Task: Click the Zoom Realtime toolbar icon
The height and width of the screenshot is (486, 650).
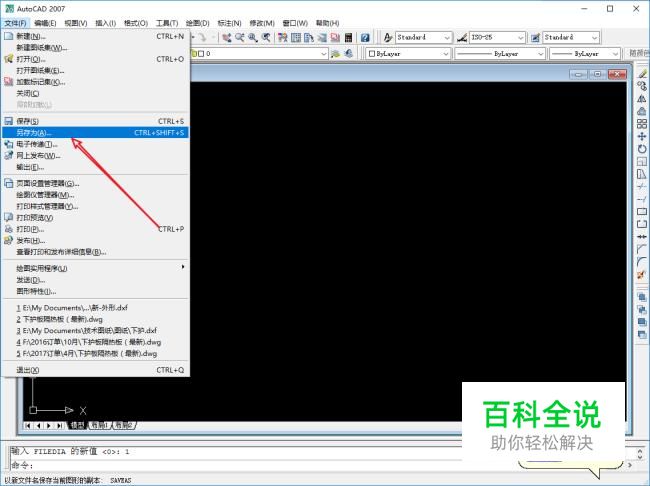Action: (240, 38)
